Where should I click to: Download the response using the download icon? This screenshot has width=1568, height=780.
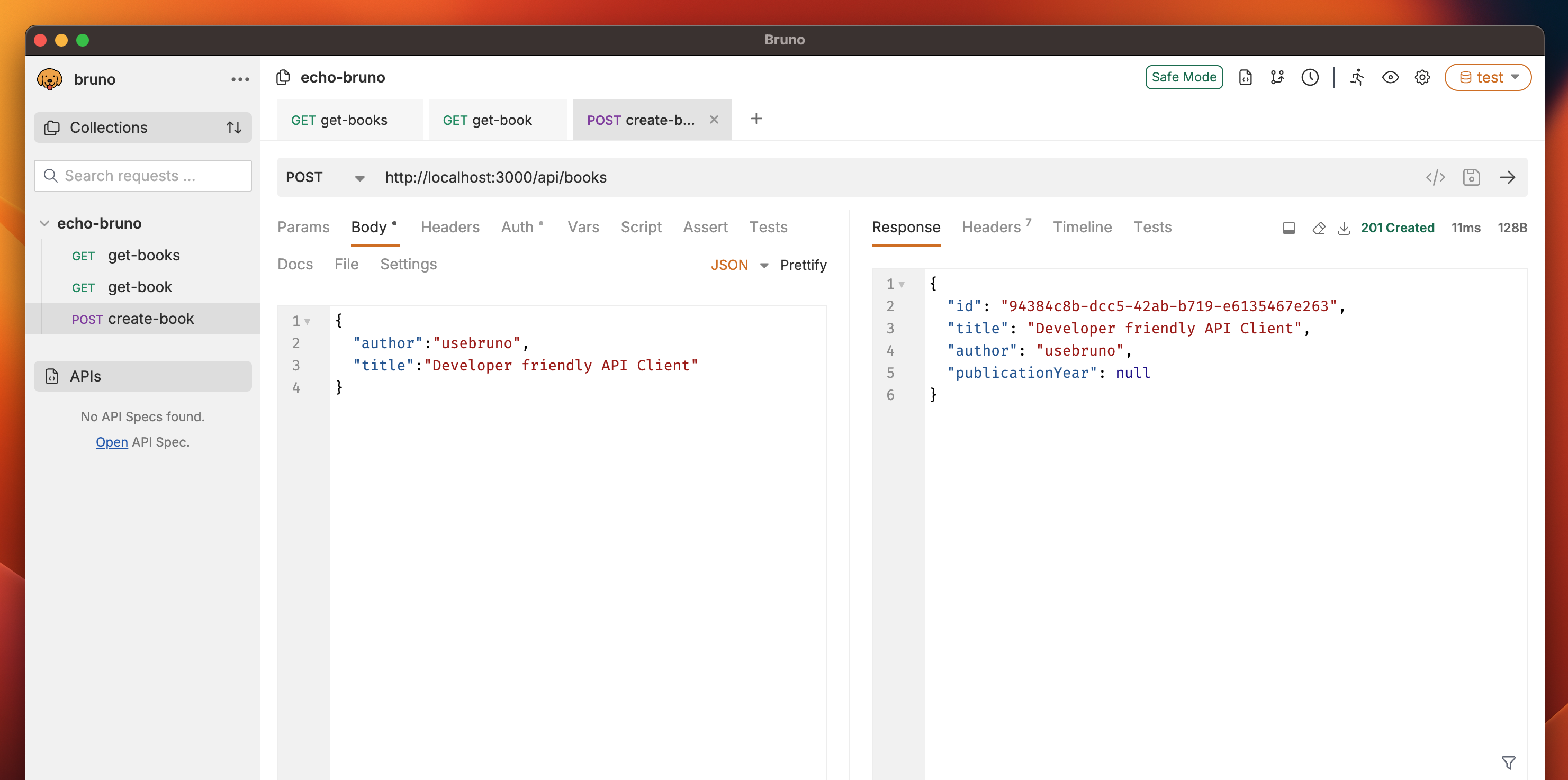point(1345,228)
